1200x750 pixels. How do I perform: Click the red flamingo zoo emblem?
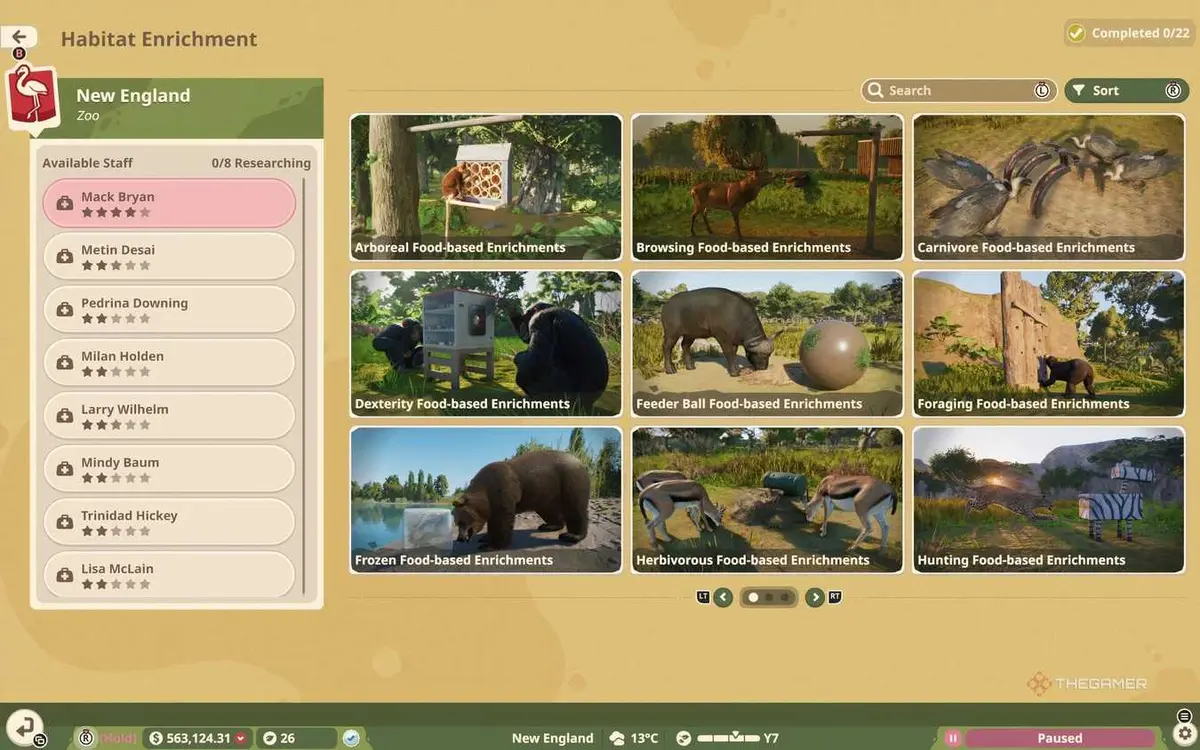click(33, 98)
